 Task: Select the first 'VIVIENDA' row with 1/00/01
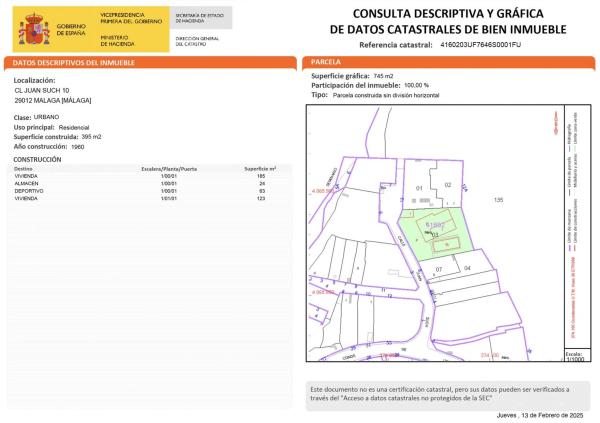coord(149,176)
